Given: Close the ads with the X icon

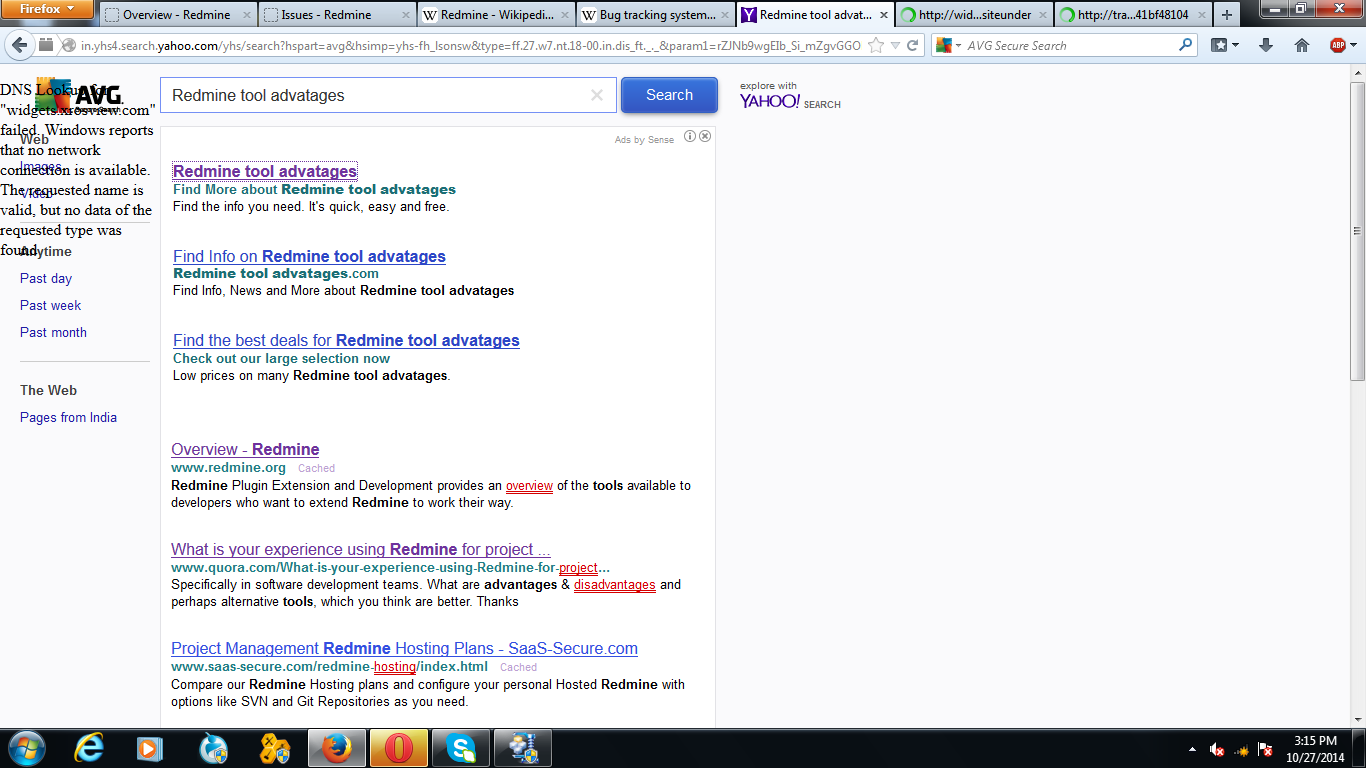Looking at the screenshot, I should [x=705, y=136].
